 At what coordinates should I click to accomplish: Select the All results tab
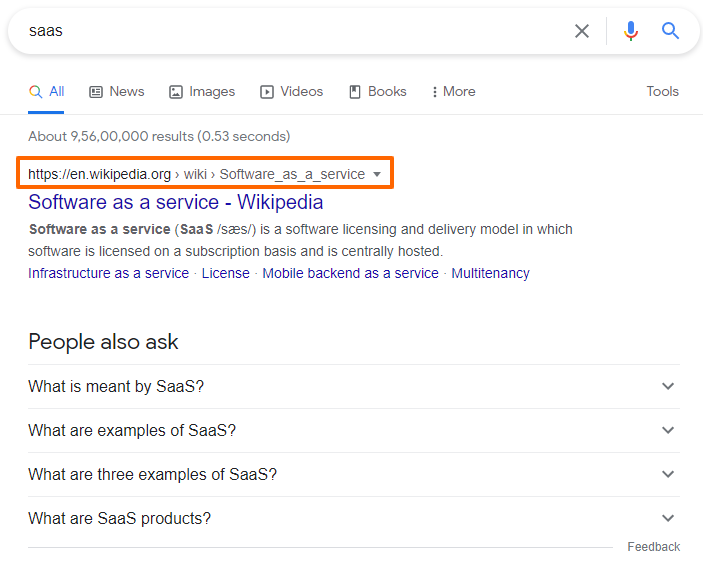(47, 91)
